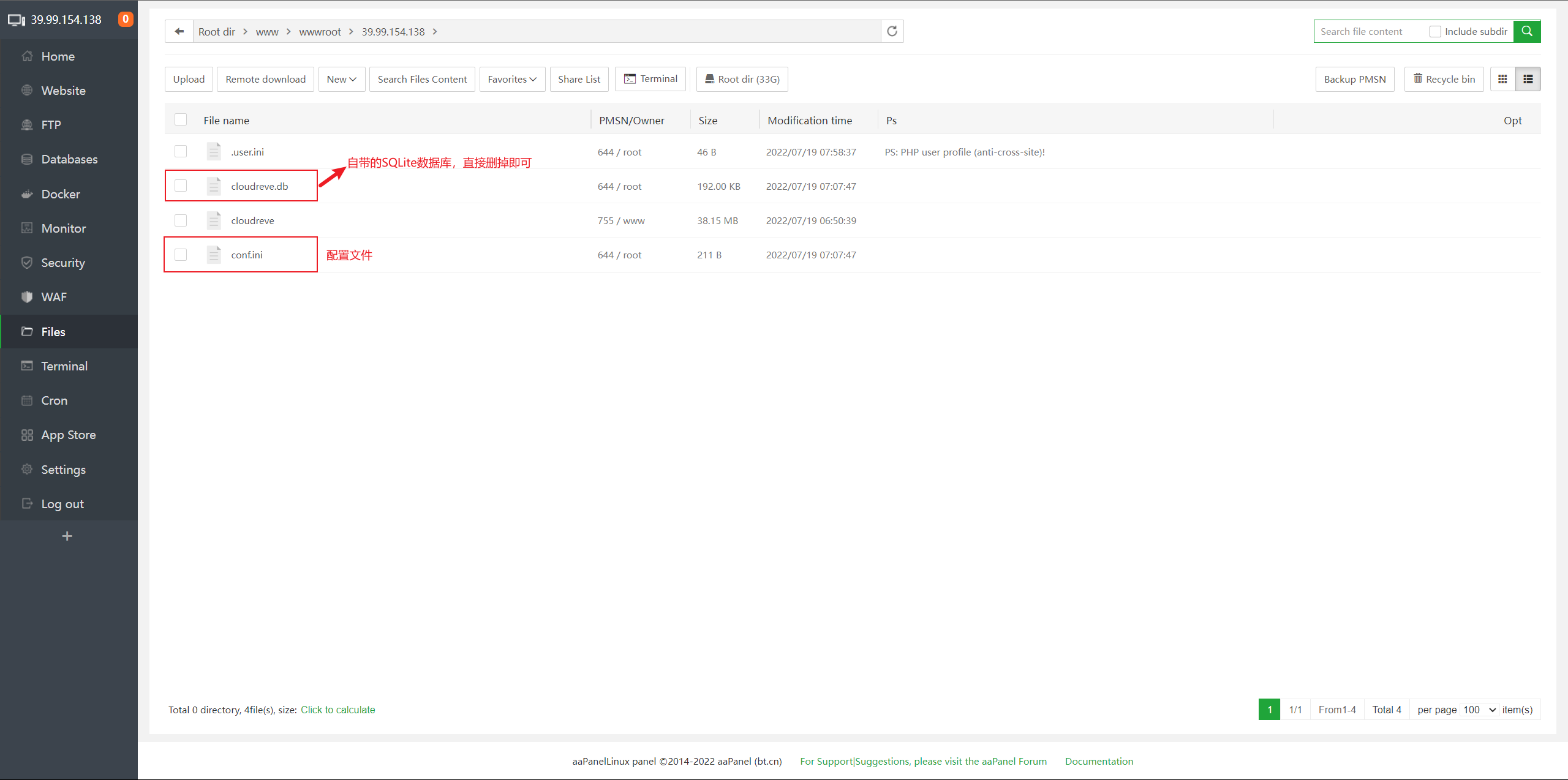Click the back arrow in path bar
Viewport: 1568px width, 780px height.
click(179, 31)
